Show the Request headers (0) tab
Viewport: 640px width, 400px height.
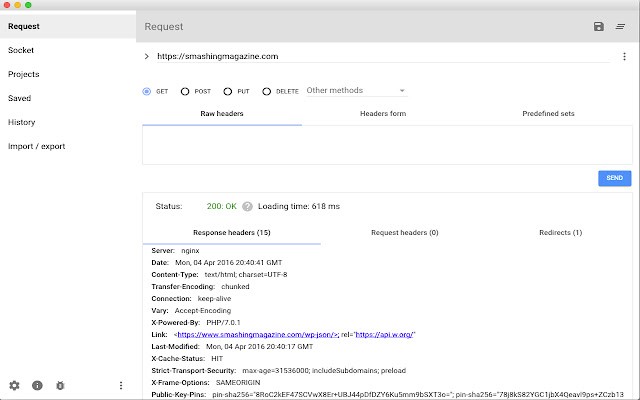[x=405, y=232]
